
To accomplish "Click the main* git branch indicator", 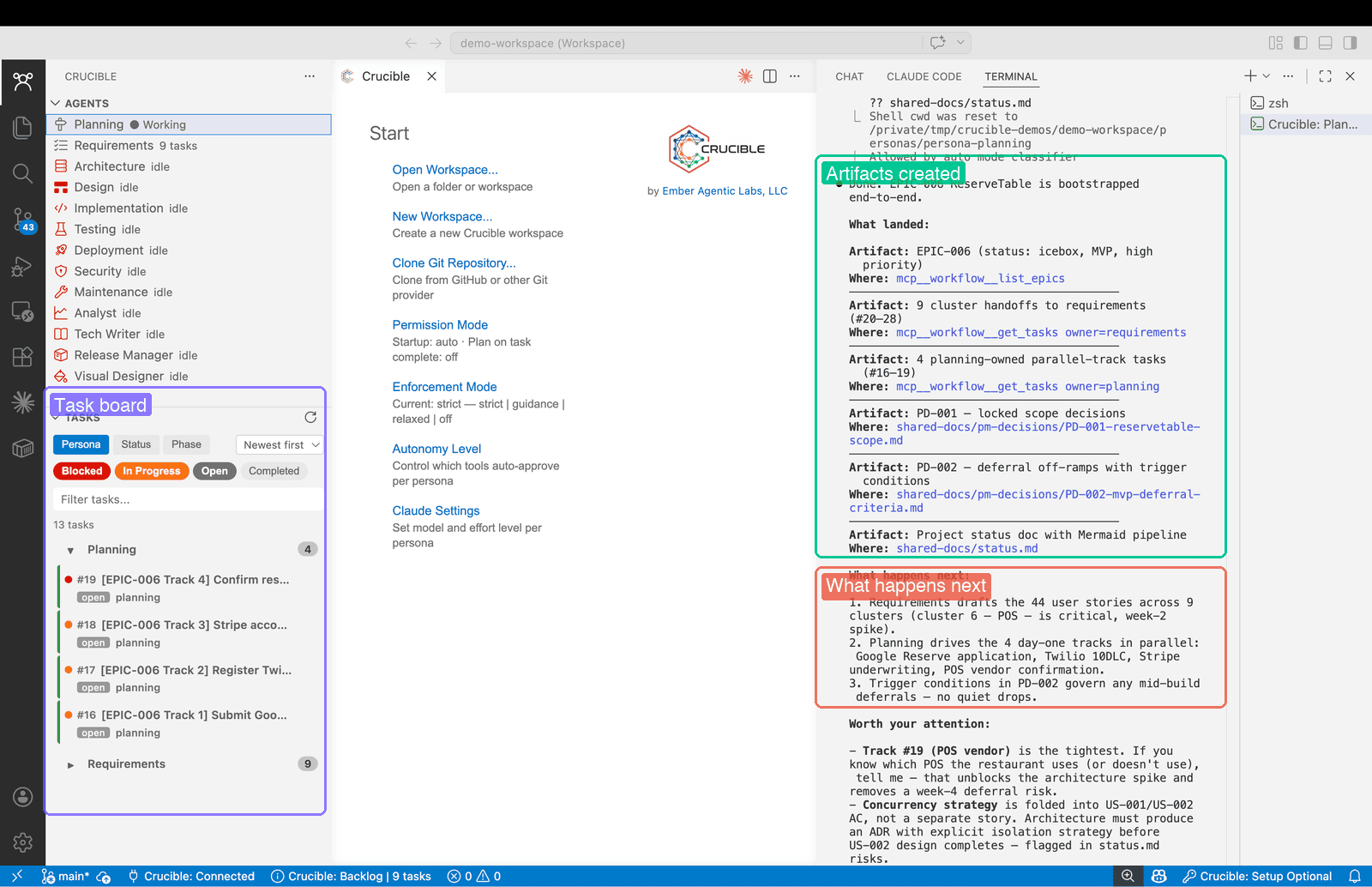I will (67, 876).
